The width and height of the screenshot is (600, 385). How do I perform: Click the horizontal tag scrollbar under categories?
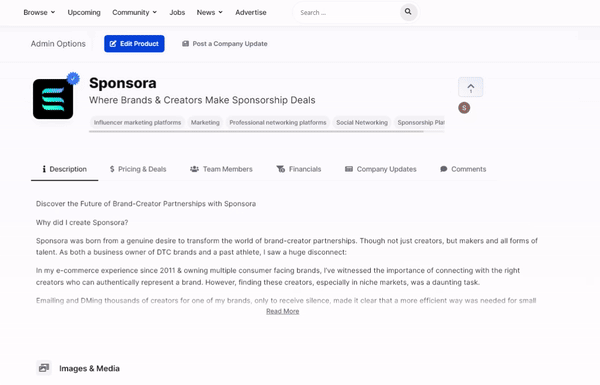tap(256, 131)
